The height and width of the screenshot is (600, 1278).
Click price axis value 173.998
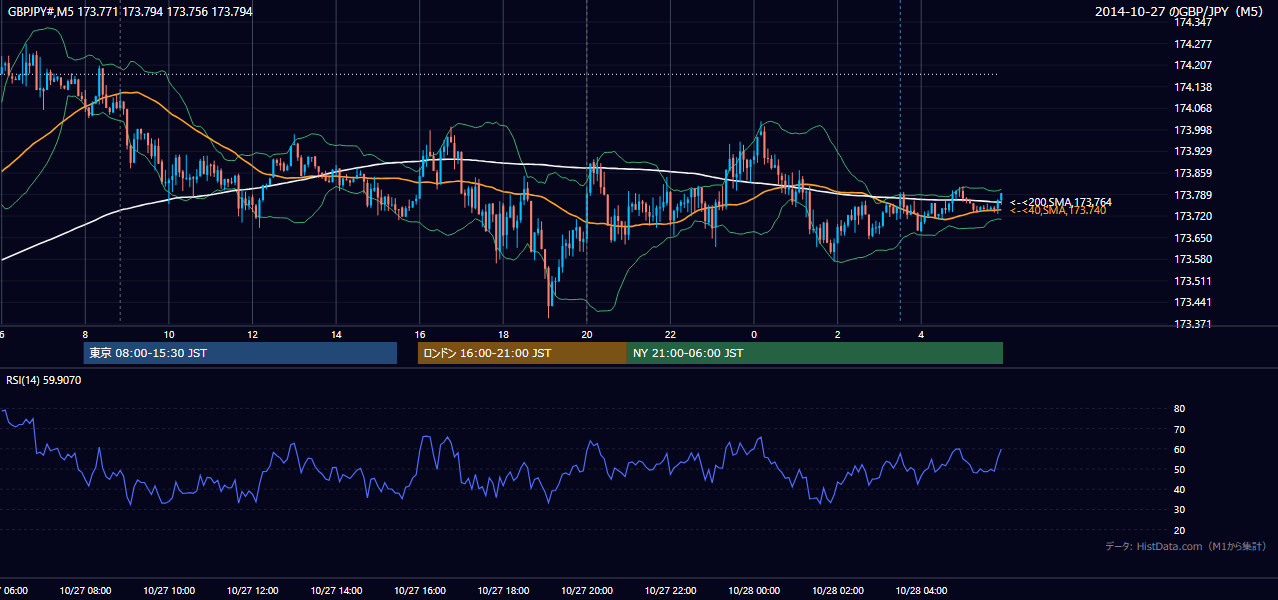click(1192, 130)
